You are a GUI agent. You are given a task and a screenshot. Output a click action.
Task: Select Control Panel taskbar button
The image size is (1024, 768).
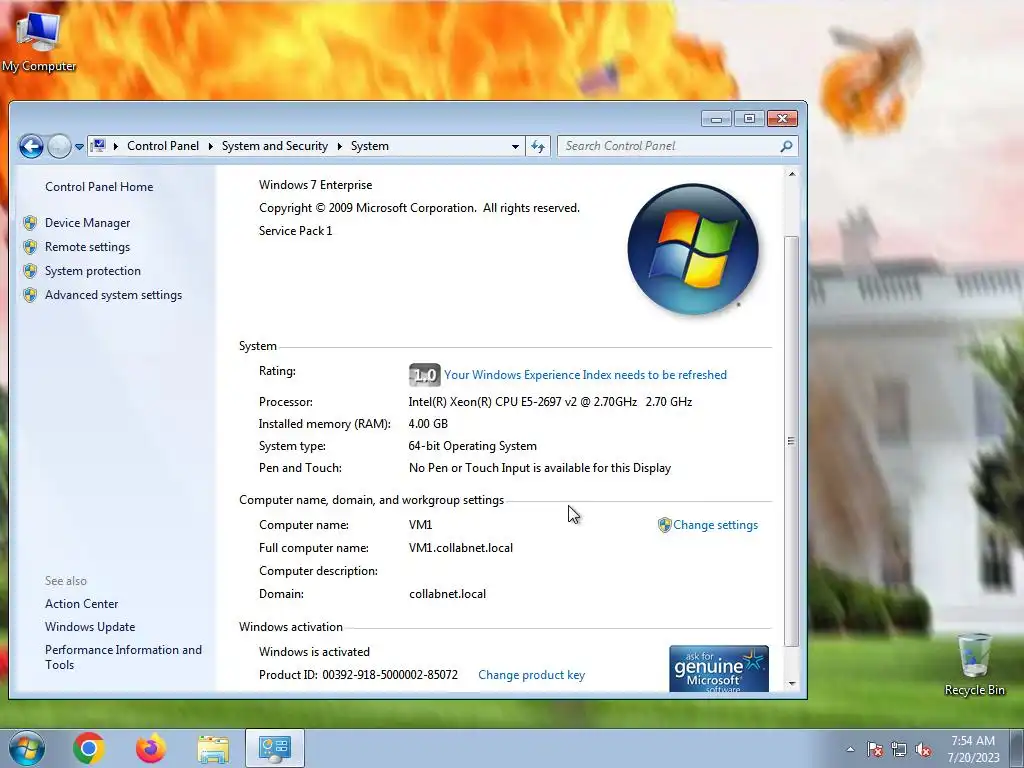click(x=275, y=748)
